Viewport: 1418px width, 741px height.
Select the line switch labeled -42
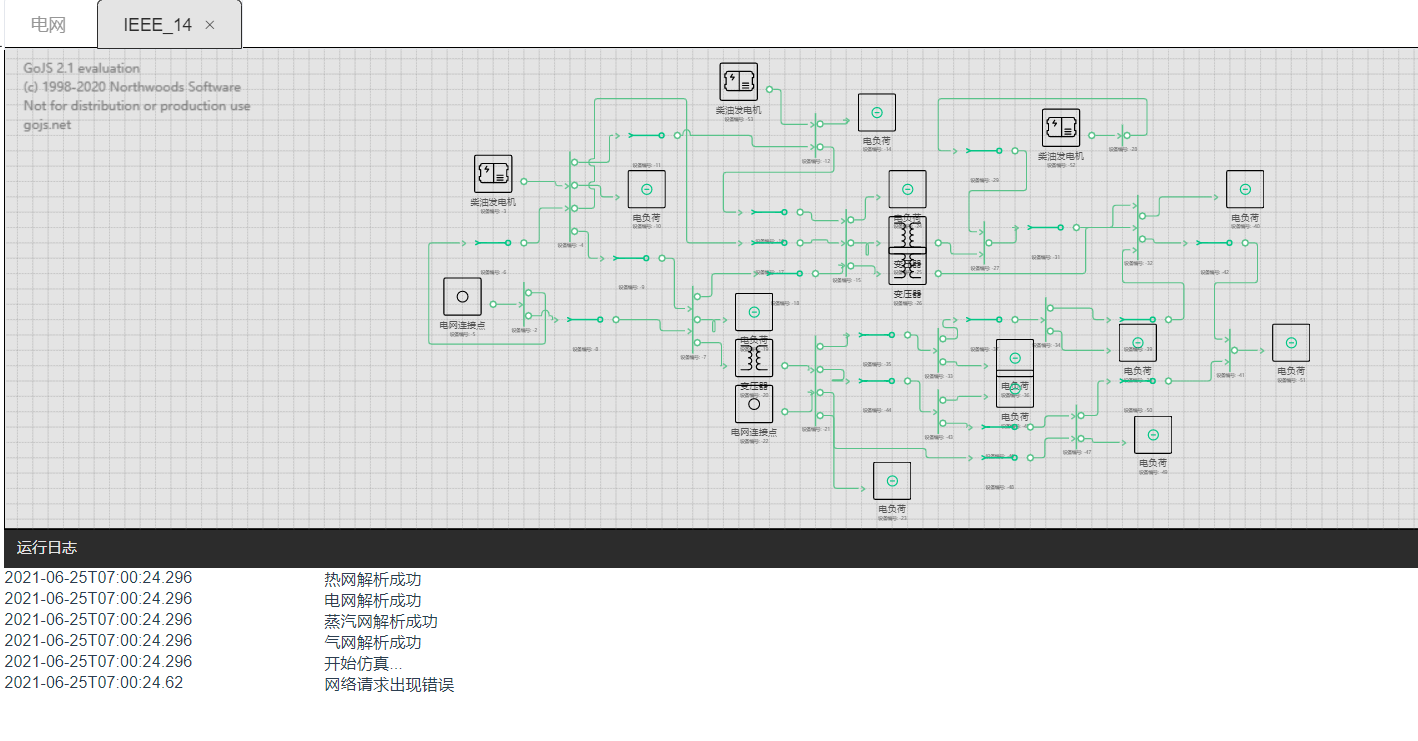tap(1214, 242)
